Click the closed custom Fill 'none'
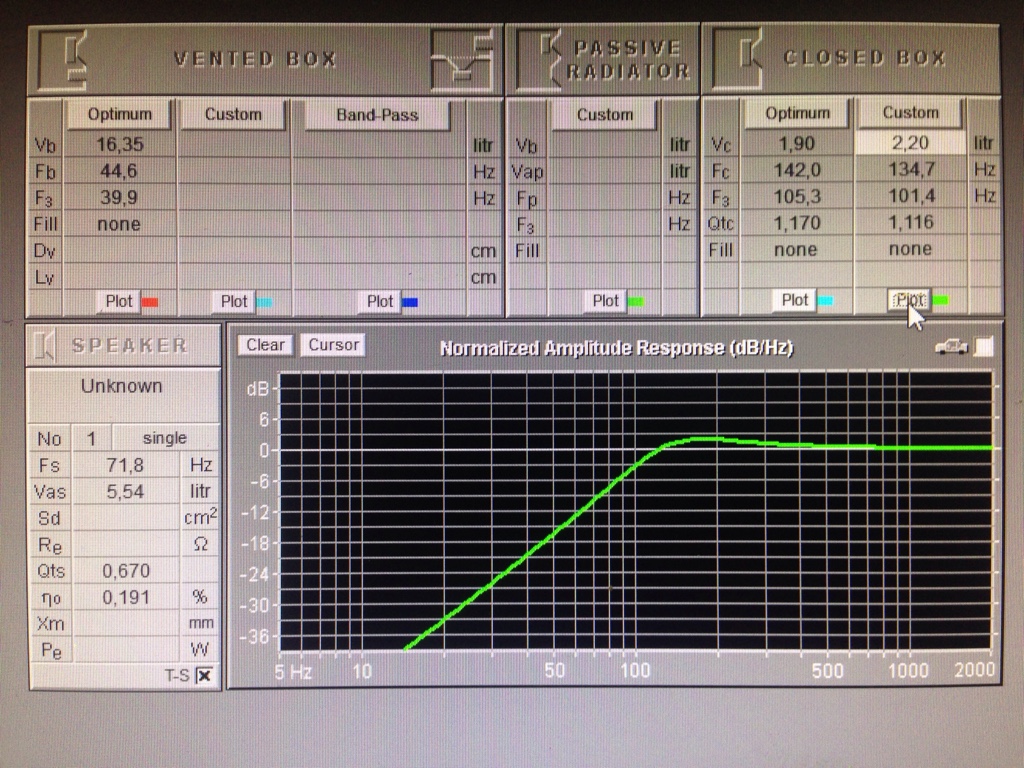 pos(910,249)
